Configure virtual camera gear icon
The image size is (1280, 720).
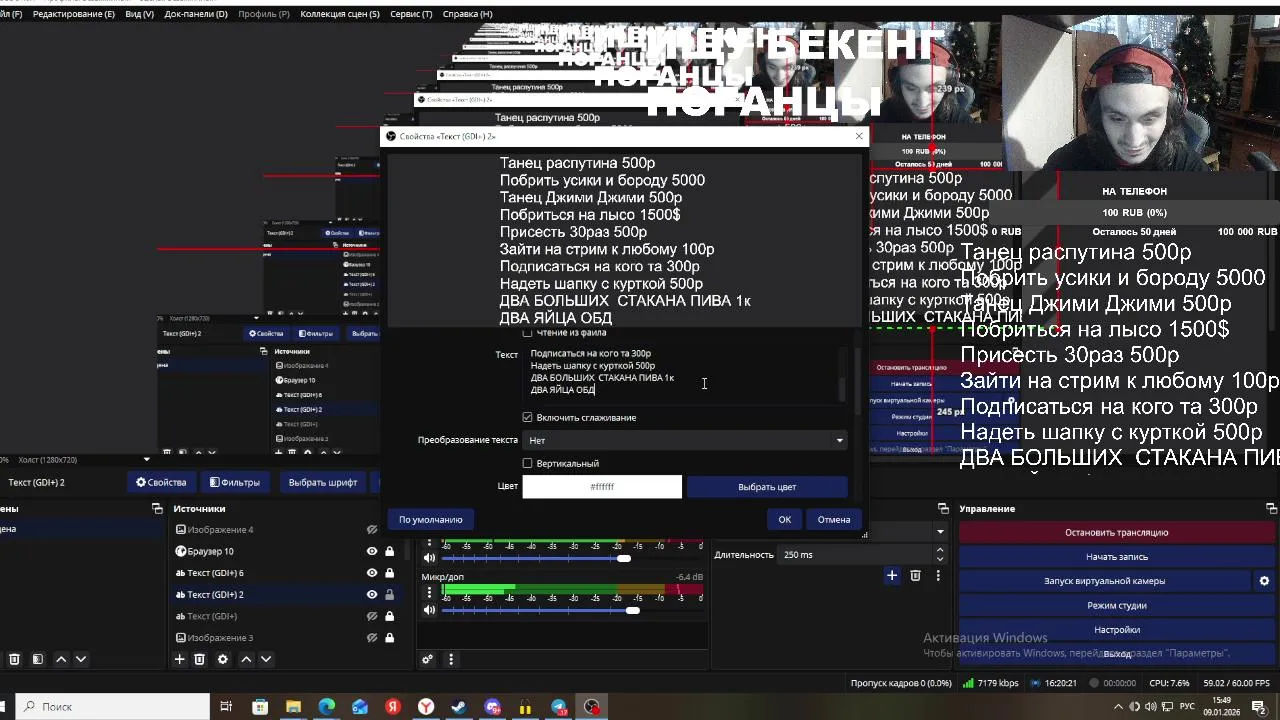[1264, 581]
